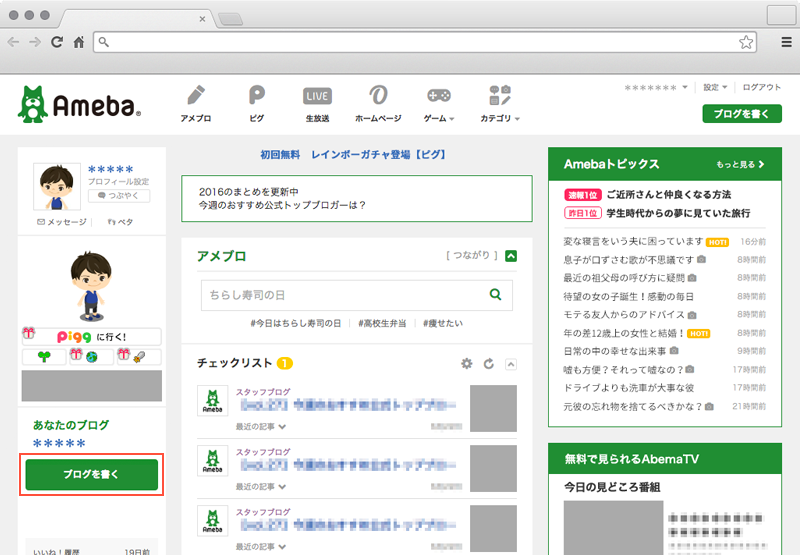800x555 pixels.
Task: Open ピグ icon in top navigation
Action: coord(257,104)
